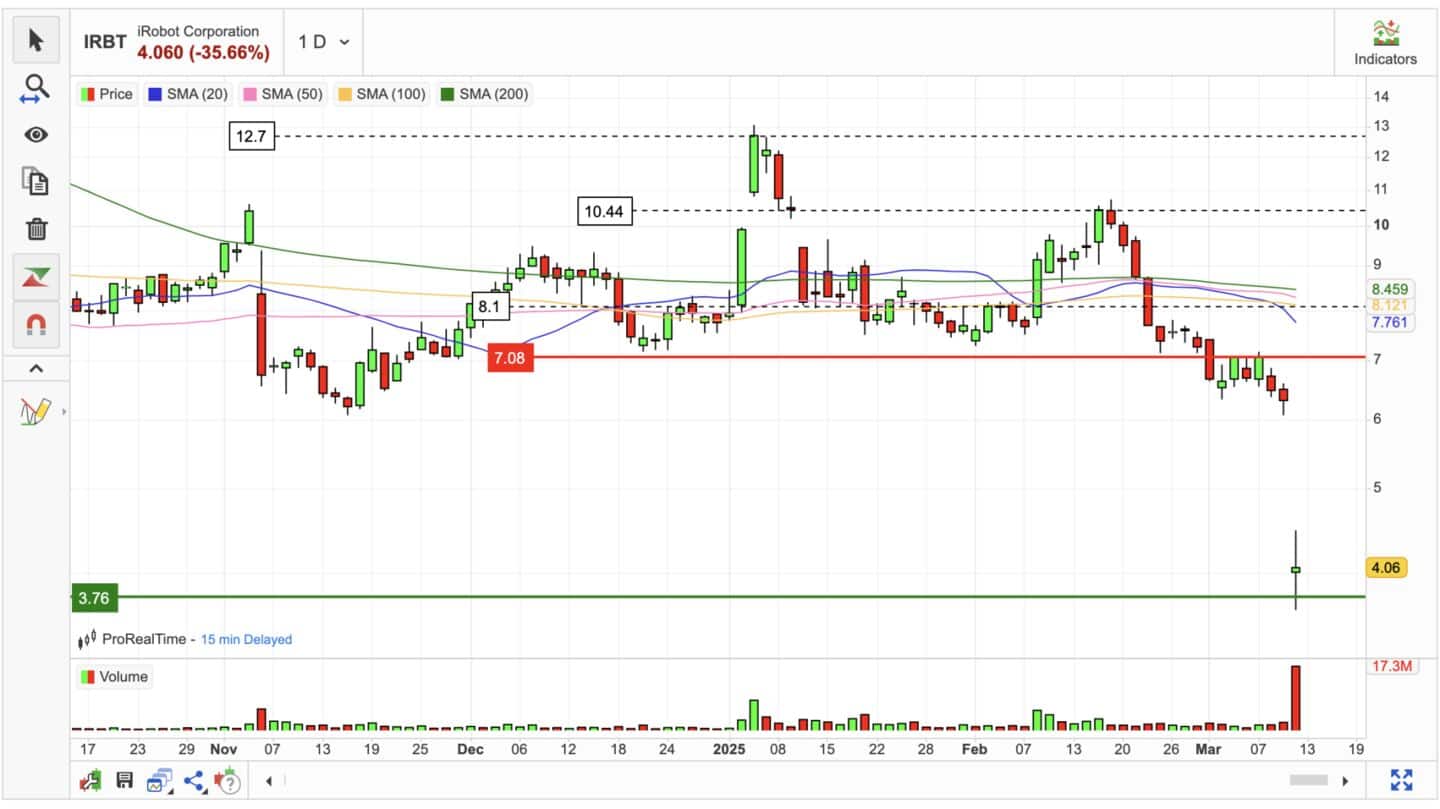Open the share options menu
1440x809 pixels.
pos(194,780)
